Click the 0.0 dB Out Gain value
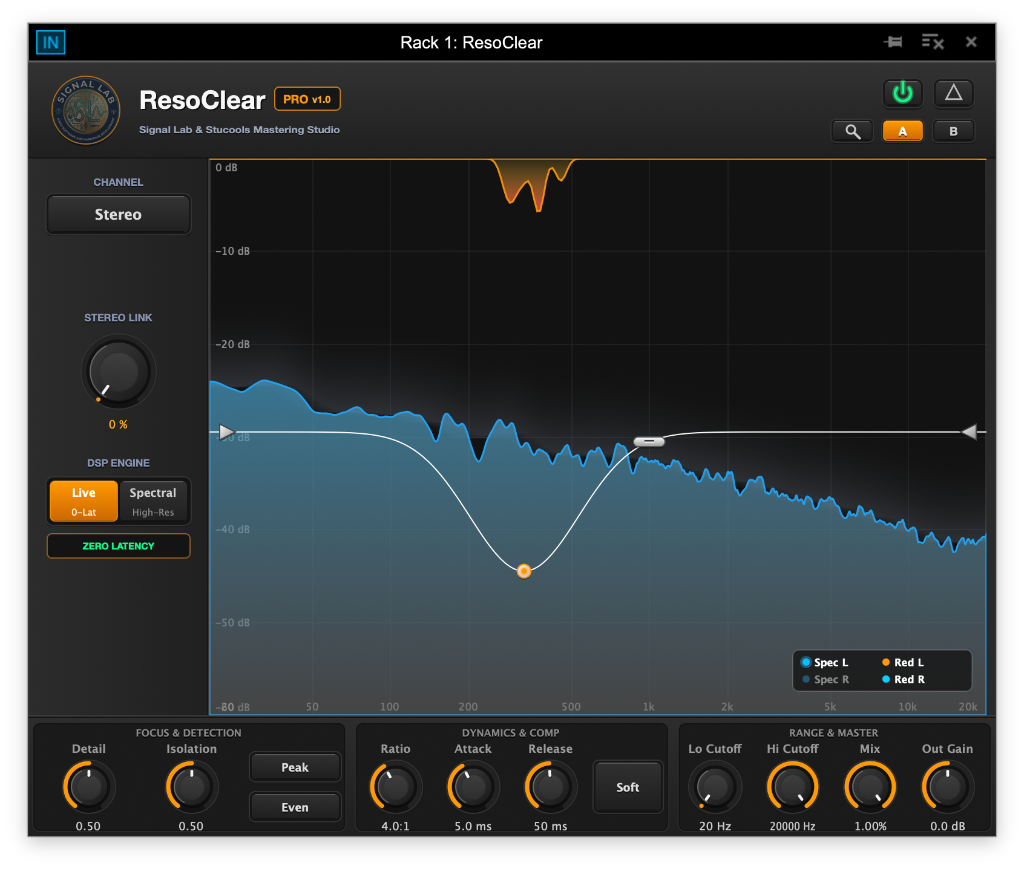Viewport: 1024px width, 869px height. pos(948,826)
